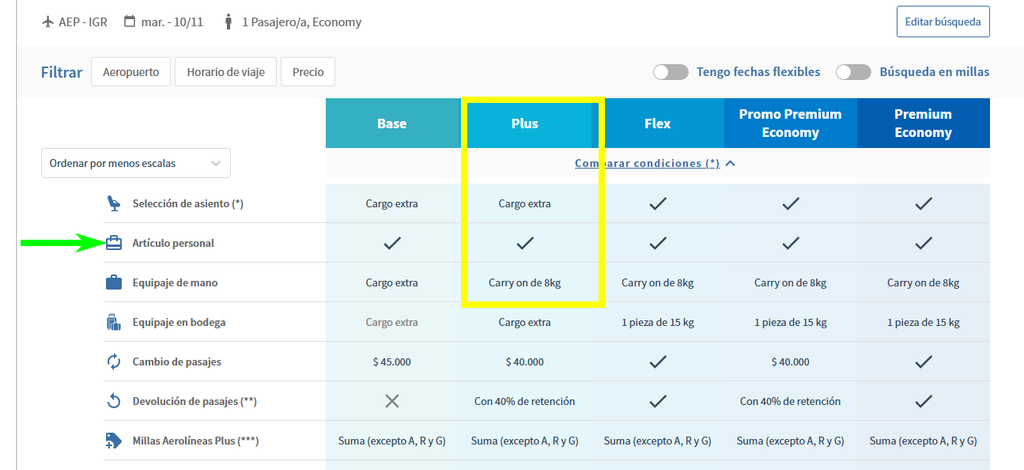The width and height of the screenshot is (1024, 470).
Task: Click Cargo extra for Plus Equipaje en bodega
Action: pos(524,322)
